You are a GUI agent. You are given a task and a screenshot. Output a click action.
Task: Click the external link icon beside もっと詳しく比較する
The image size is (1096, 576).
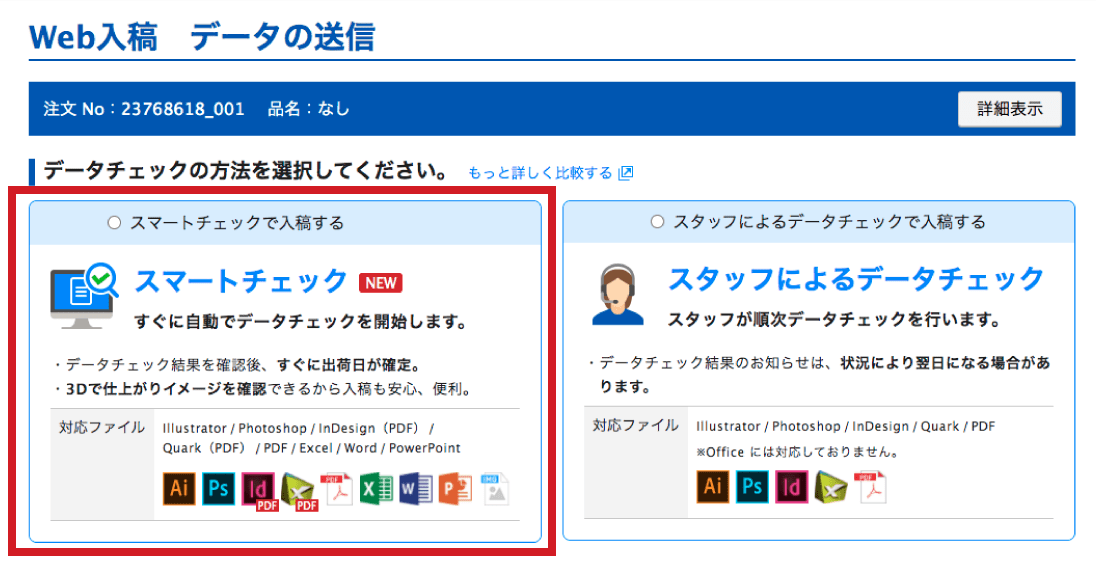pos(626,173)
